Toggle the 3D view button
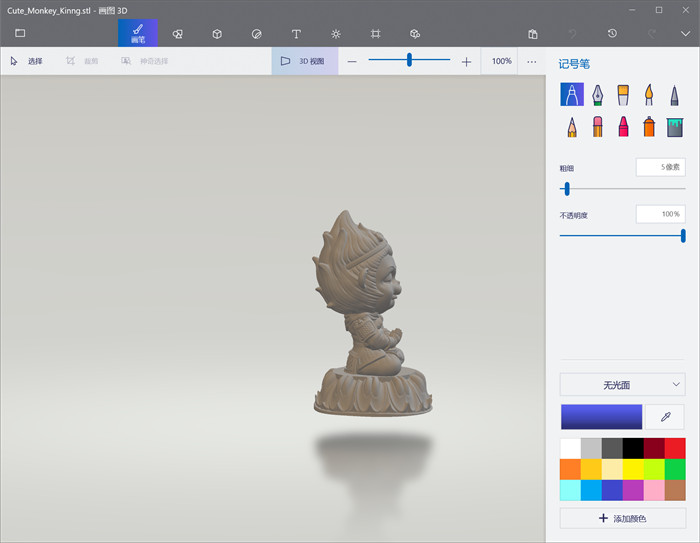This screenshot has width=700, height=543. point(305,61)
